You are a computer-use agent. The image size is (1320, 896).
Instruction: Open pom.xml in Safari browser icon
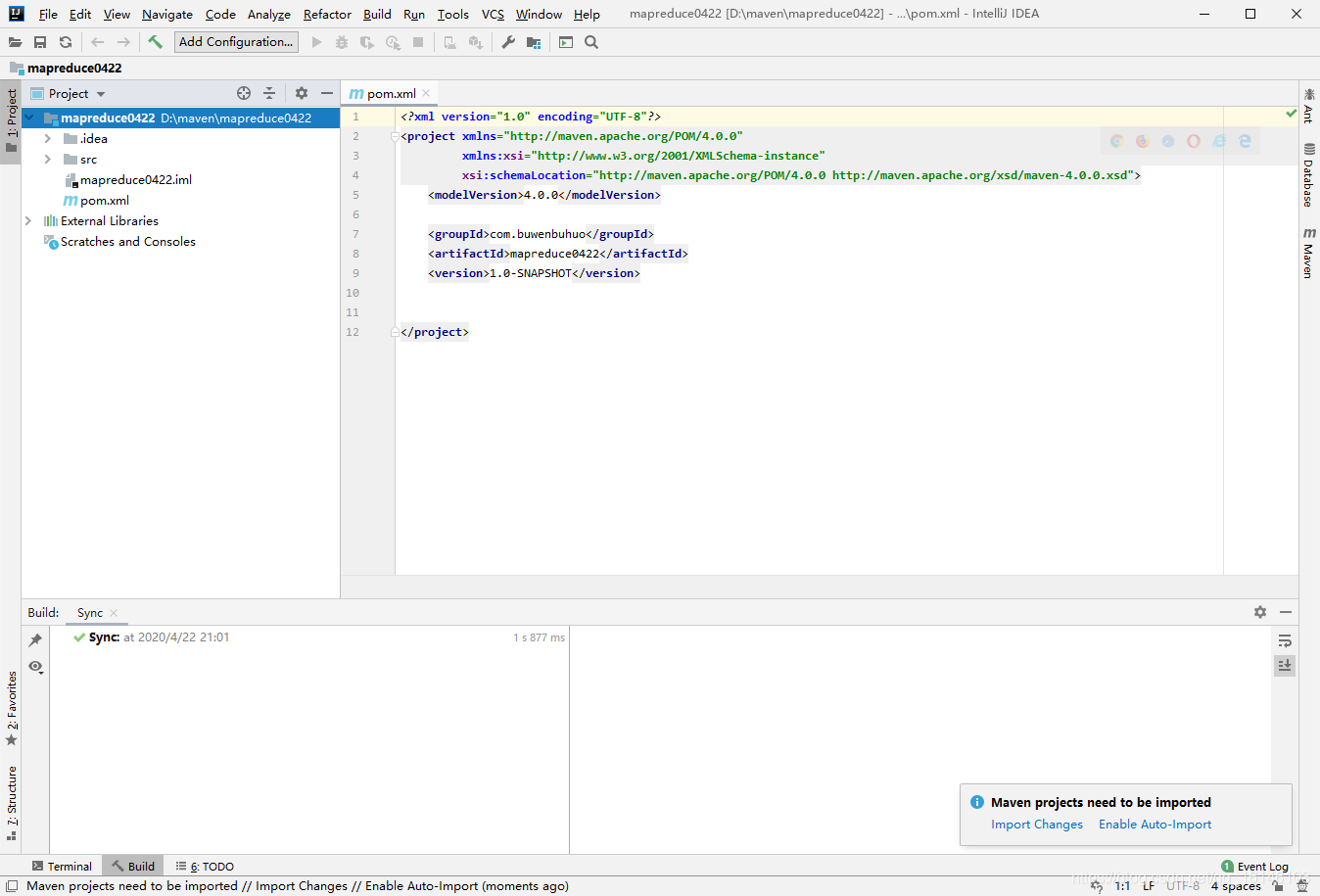pyautogui.click(x=1167, y=141)
